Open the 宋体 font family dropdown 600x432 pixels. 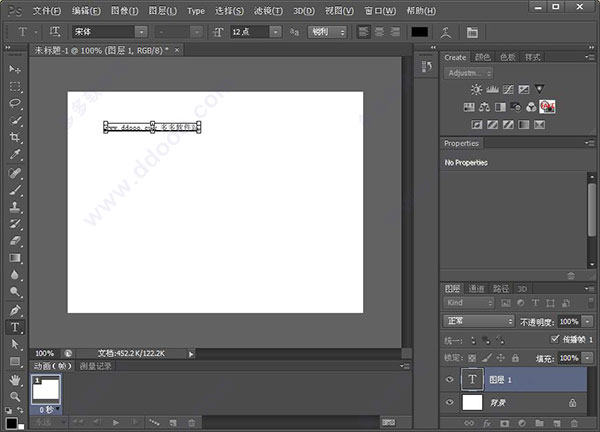[x=141, y=32]
